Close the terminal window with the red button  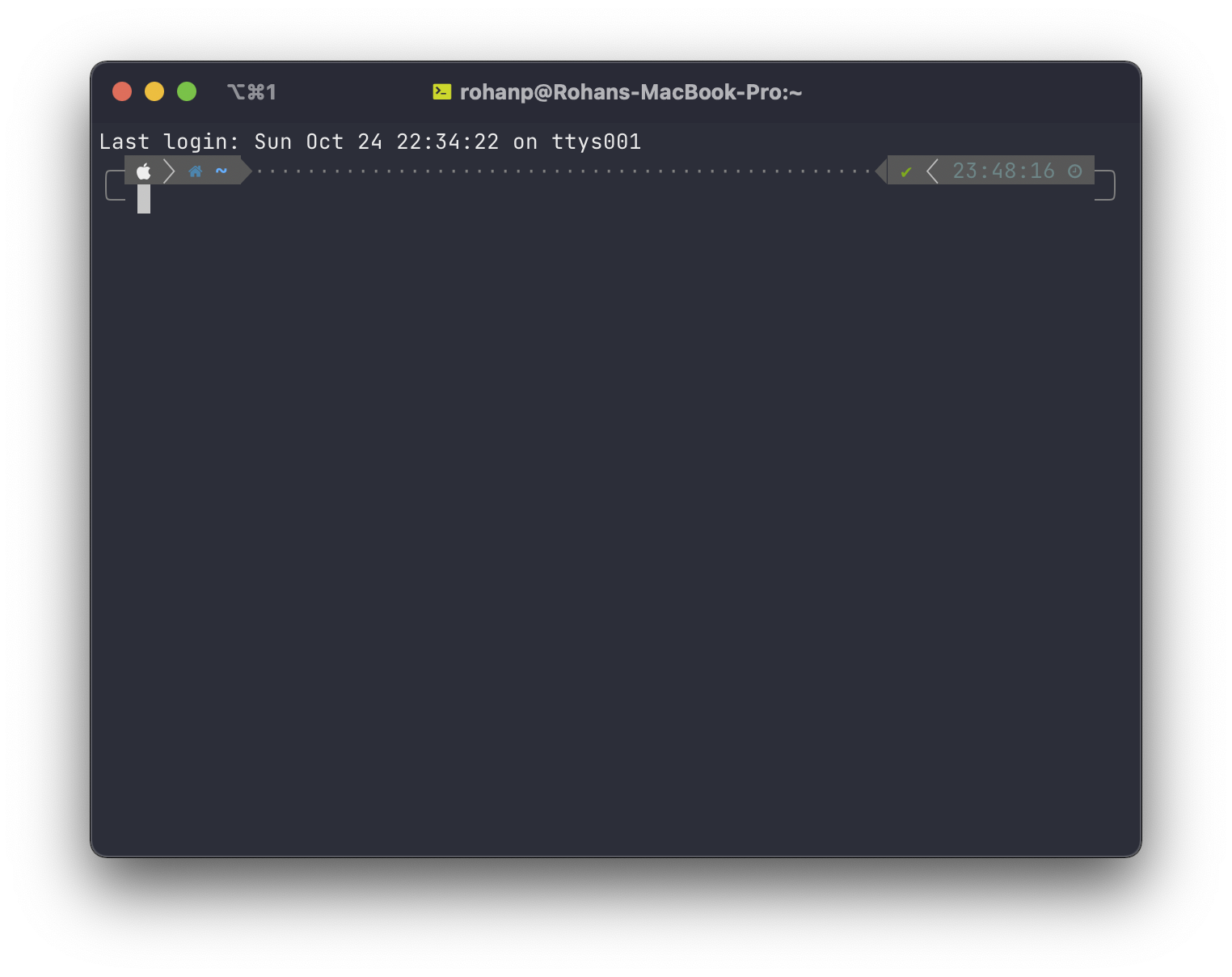click(x=122, y=91)
